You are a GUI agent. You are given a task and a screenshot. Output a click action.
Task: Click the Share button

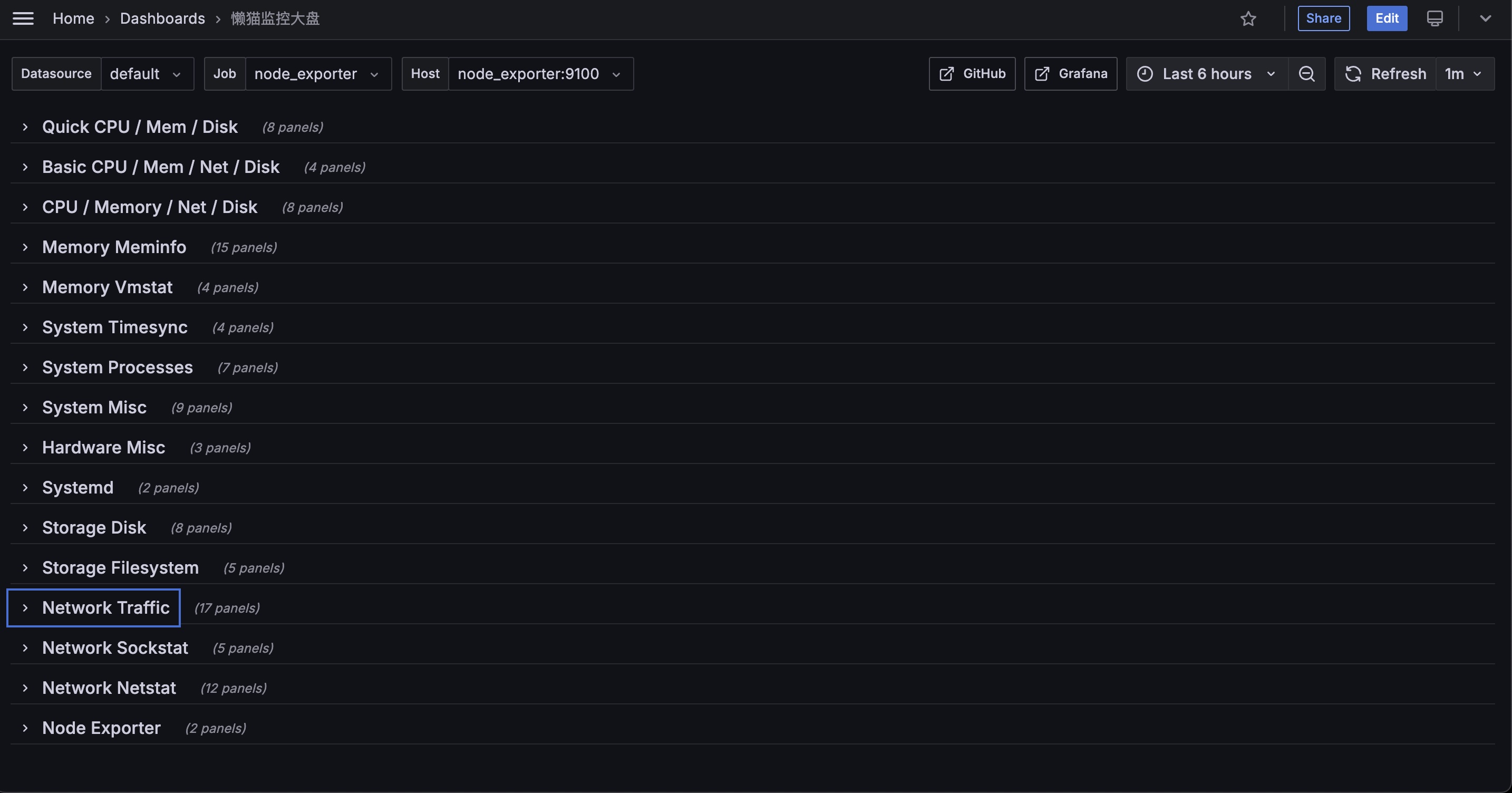coord(1323,19)
